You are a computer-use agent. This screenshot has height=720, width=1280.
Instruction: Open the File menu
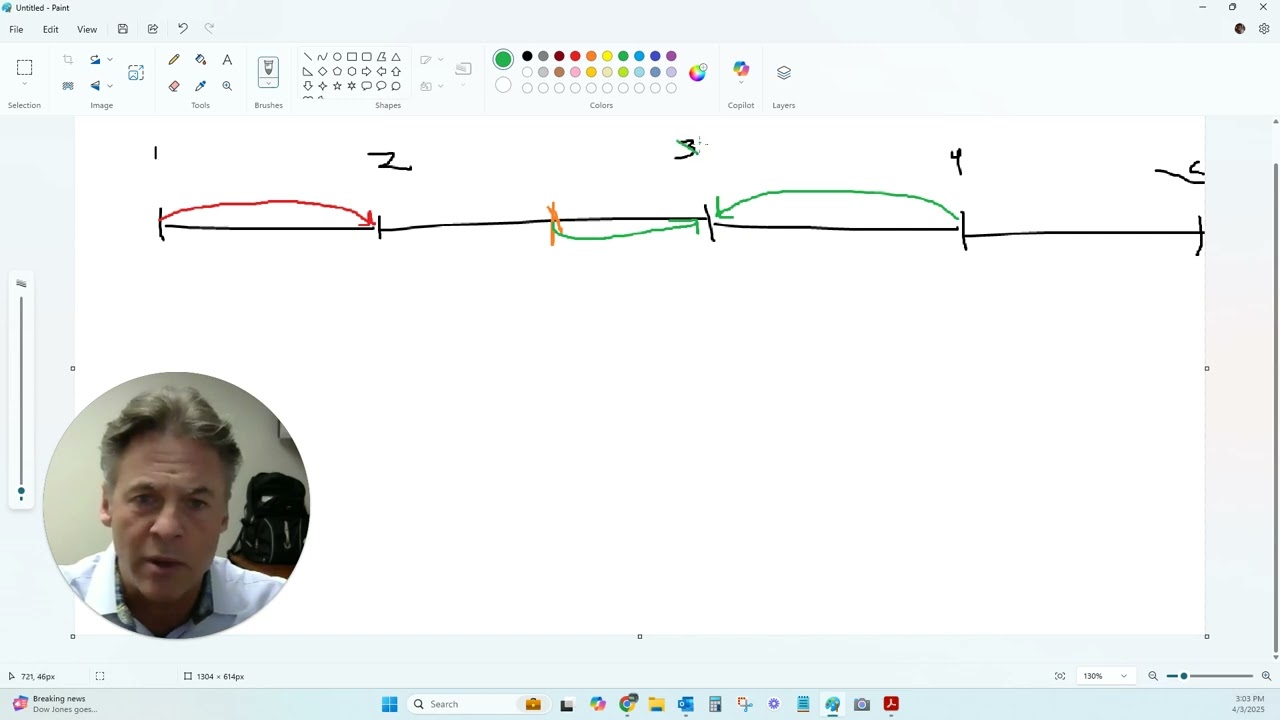(16, 29)
